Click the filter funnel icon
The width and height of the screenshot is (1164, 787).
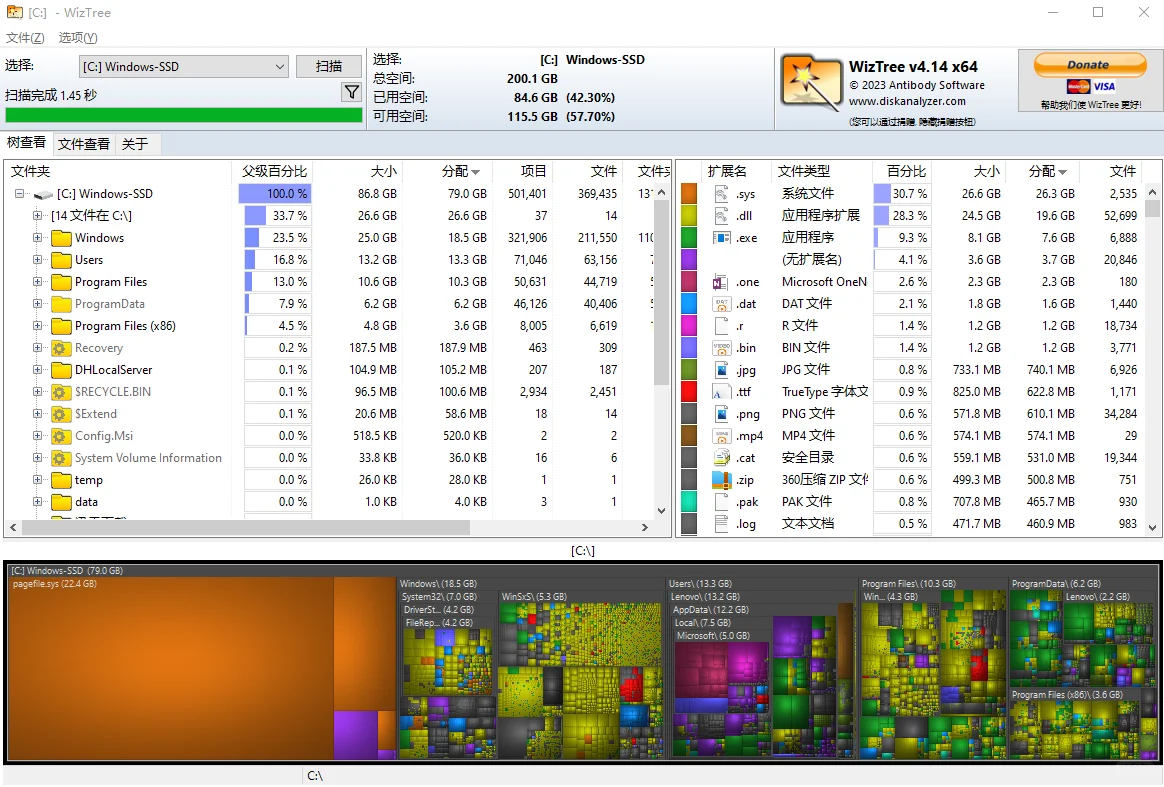tap(351, 91)
